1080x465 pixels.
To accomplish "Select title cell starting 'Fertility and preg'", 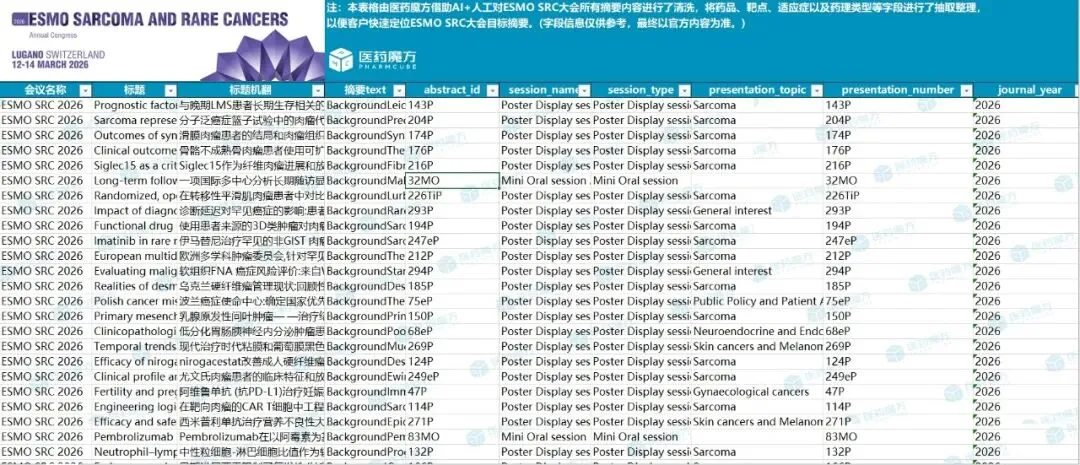I will (134, 392).
